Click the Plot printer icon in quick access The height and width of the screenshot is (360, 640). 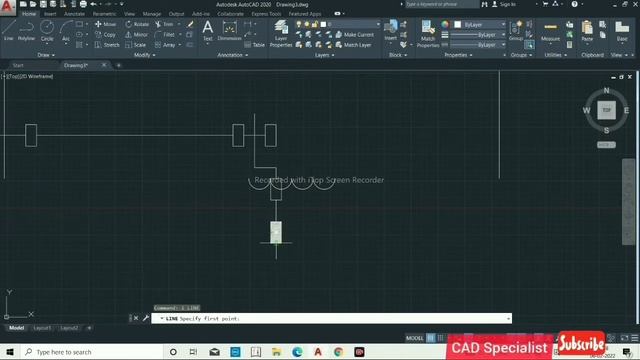(83, 4)
